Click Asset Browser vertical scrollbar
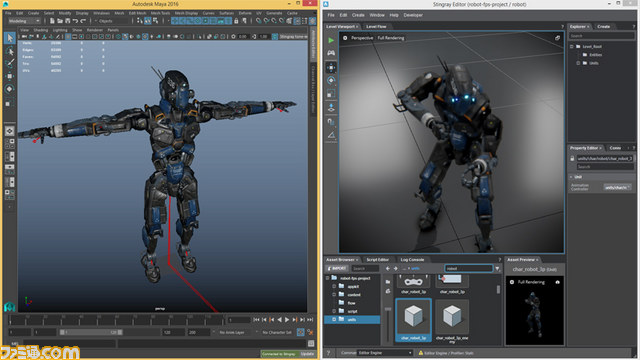 pos(498,289)
